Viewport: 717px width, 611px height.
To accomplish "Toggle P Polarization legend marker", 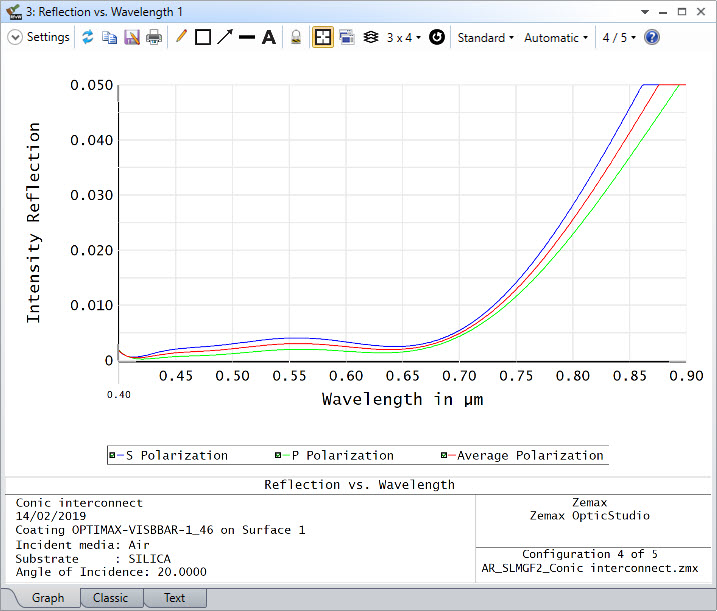I will (x=278, y=455).
